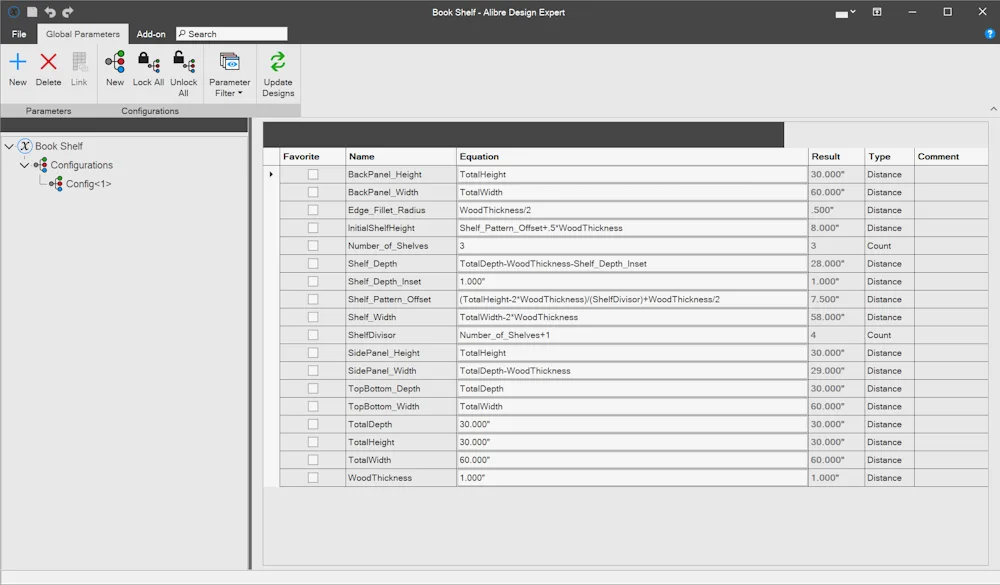Collapse the Book Shelf tree node
1000x585 pixels.
click(9, 146)
